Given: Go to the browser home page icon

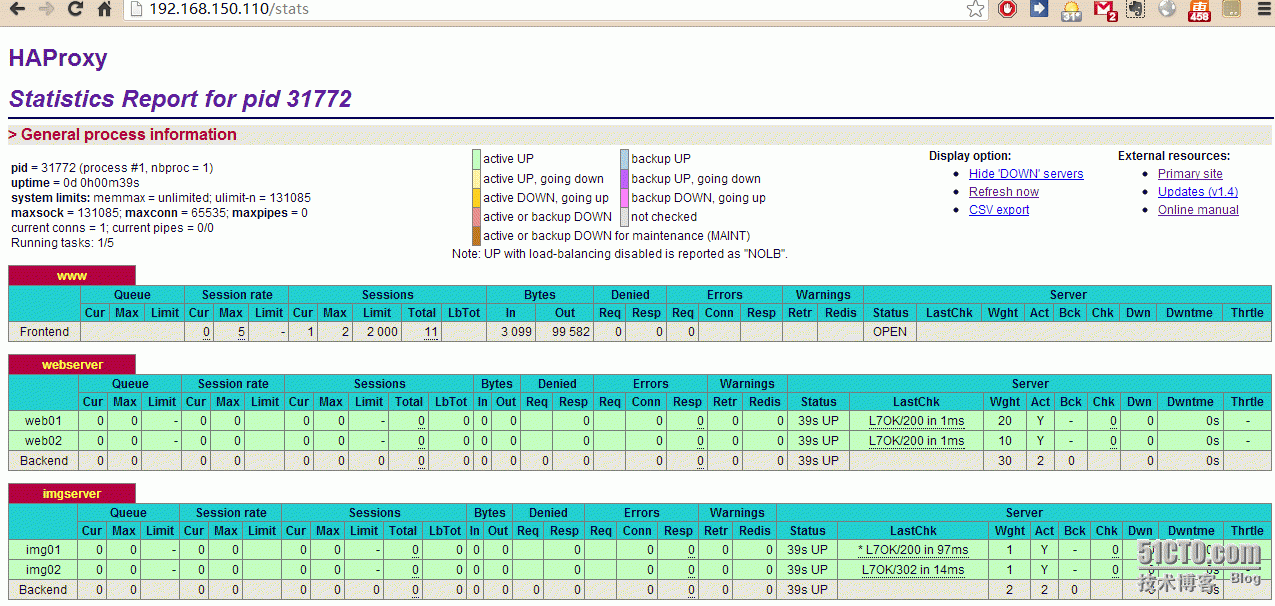Looking at the screenshot, I should [104, 10].
